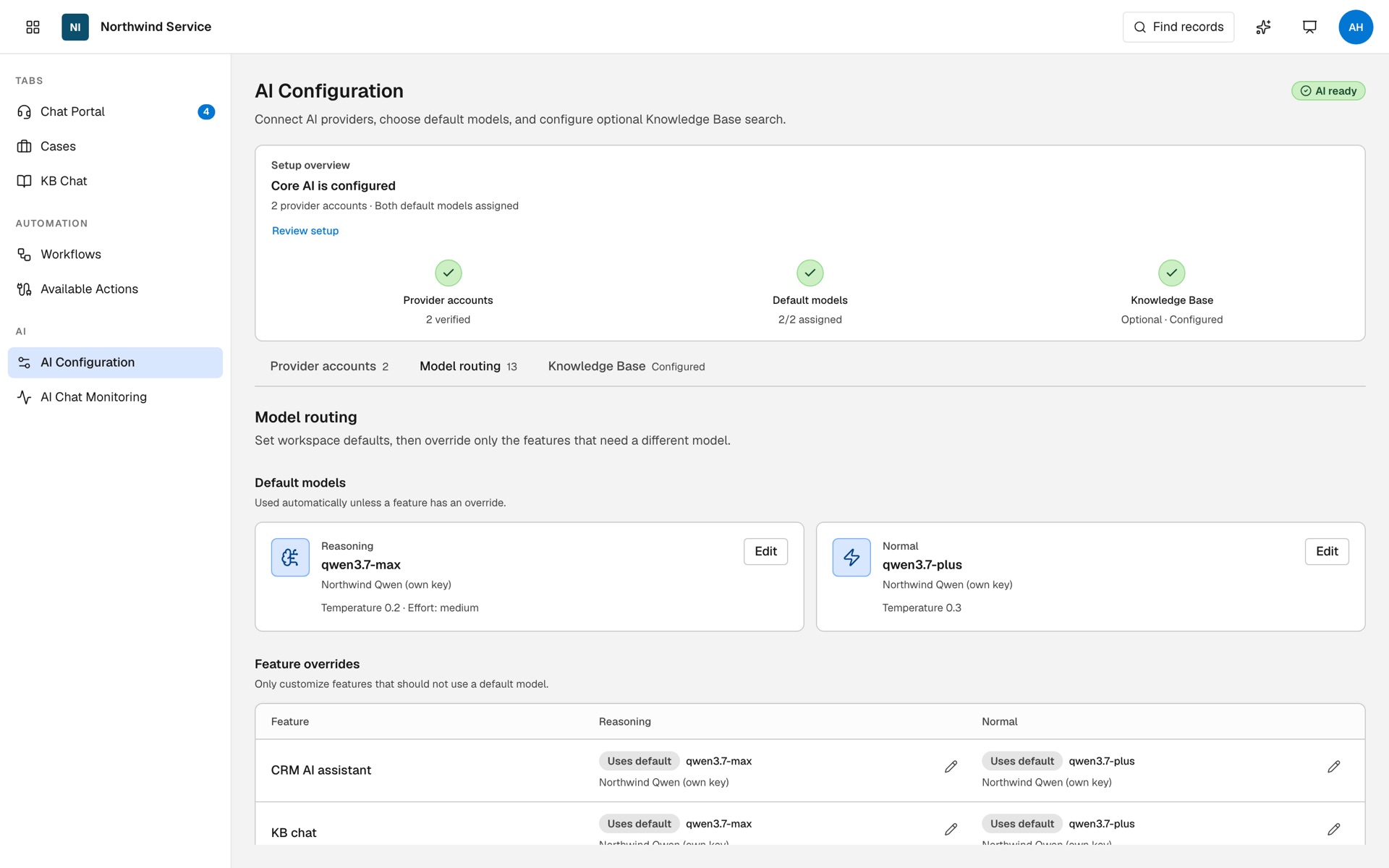Select the Model routing tab
Image resolution: width=1389 pixels, height=868 pixels.
[x=468, y=366]
